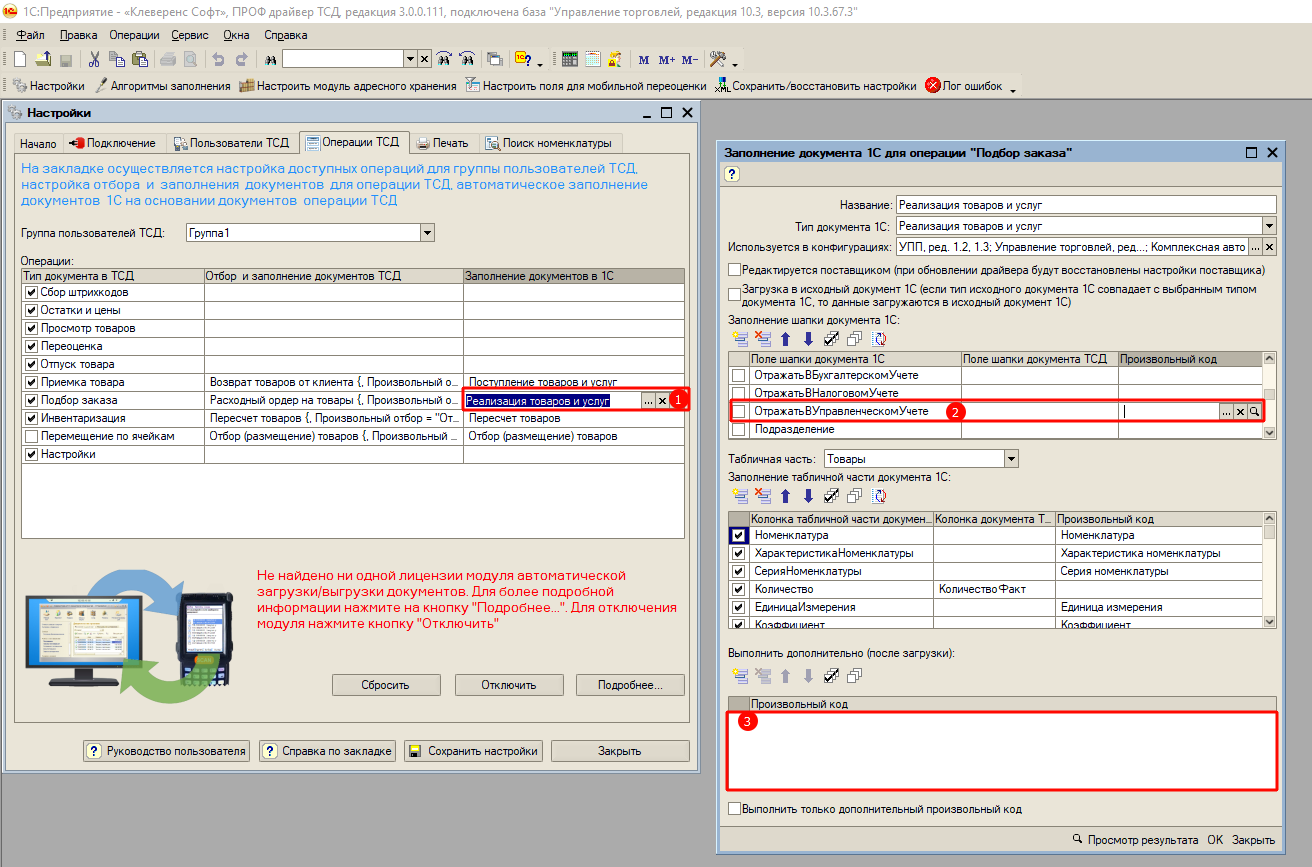
Task: Click the calculator icon in main toolbar
Action: pyautogui.click(x=569, y=59)
